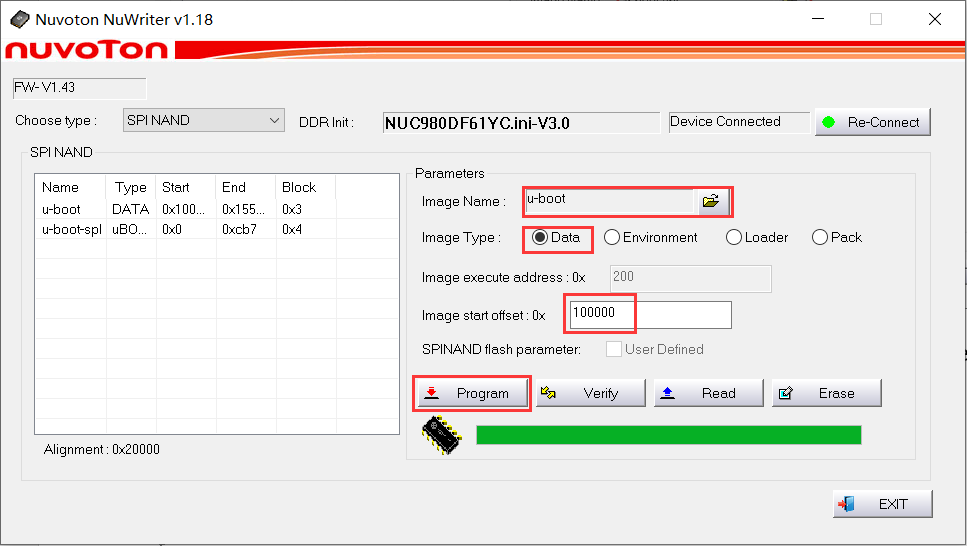
Task: Click the Alignment : 0x20000 label
Action: (101, 449)
